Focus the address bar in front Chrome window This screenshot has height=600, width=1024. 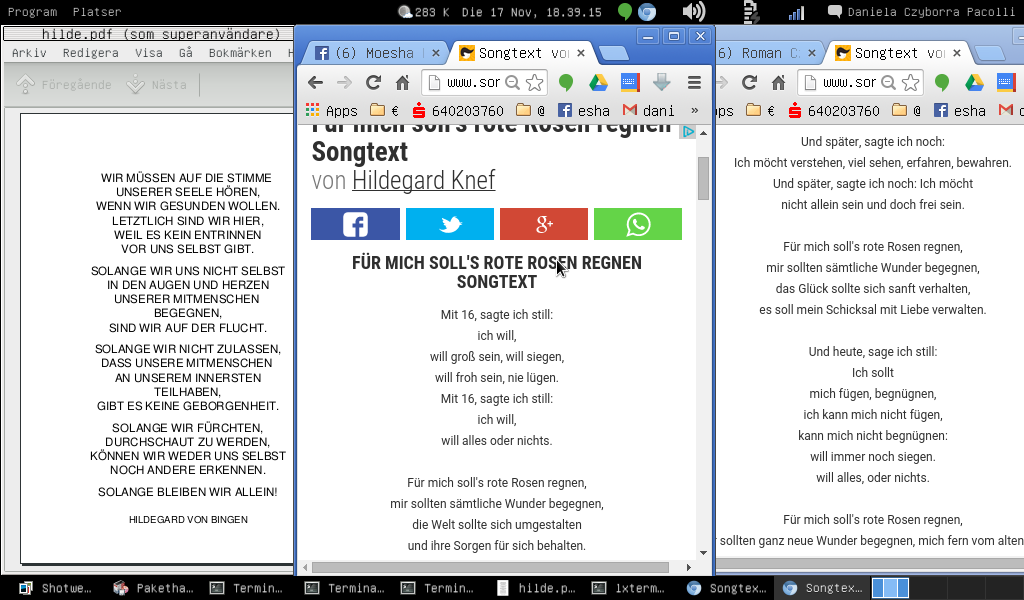pyautogui.click(x=484, y=82)
